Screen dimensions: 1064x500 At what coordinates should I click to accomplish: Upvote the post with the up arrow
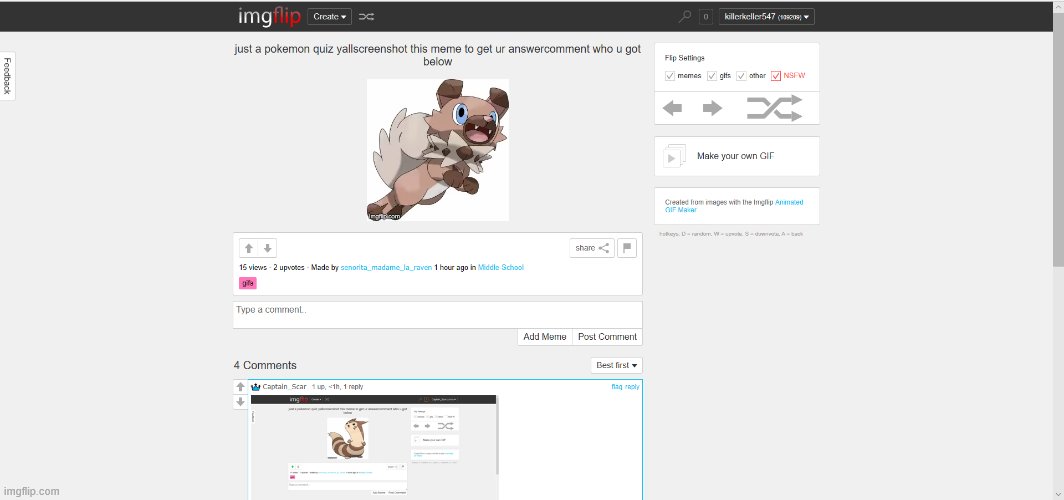point(249,248)
